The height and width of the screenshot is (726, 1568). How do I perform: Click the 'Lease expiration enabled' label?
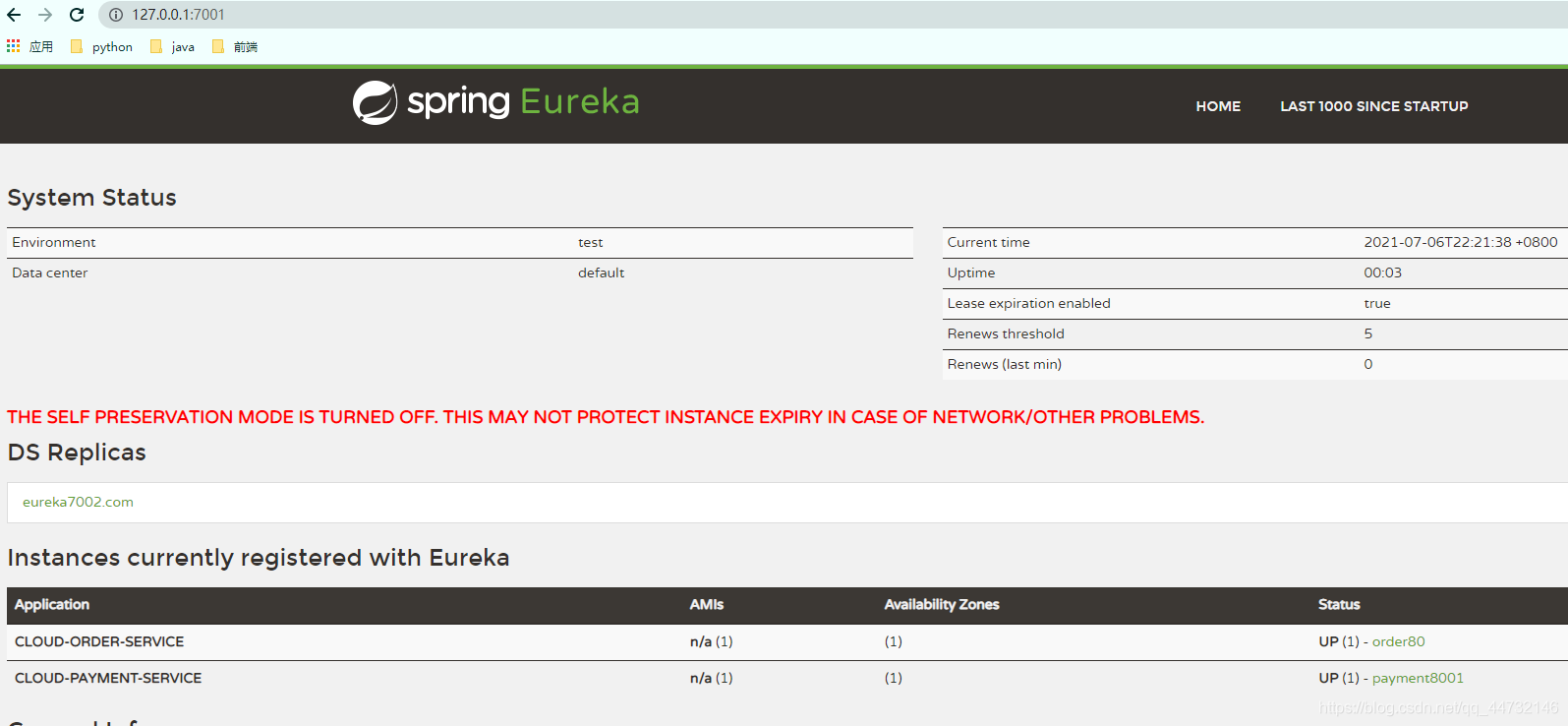coord(1028,303)
